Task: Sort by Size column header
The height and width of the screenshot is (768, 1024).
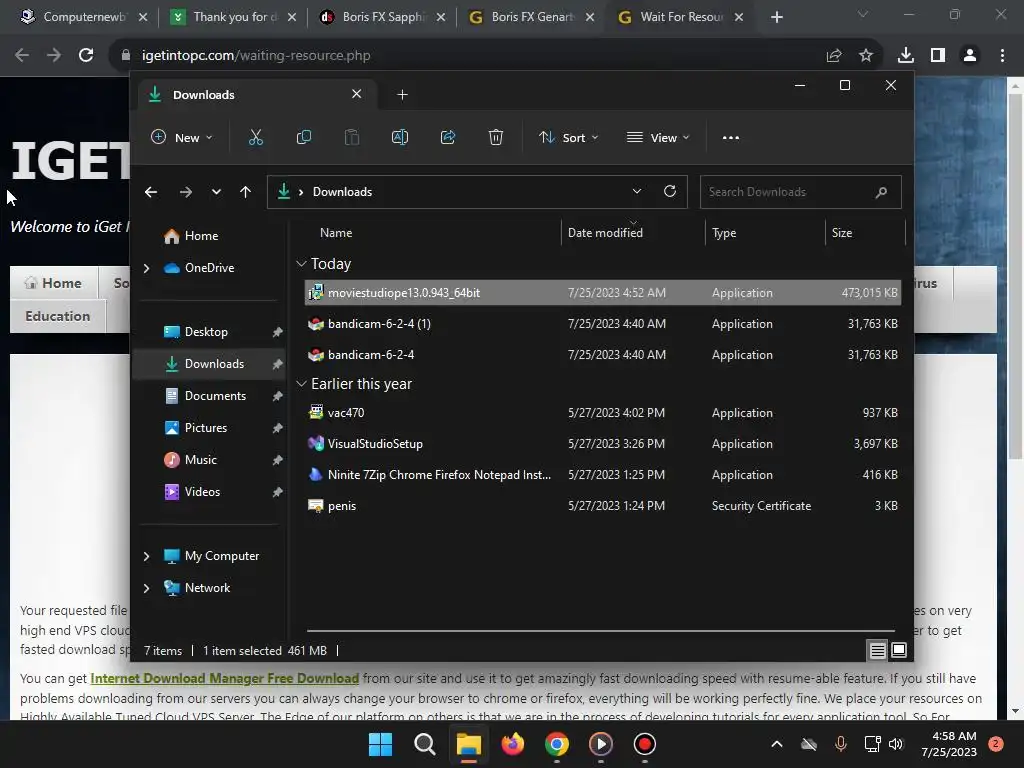Action: (x=842, y=232)
